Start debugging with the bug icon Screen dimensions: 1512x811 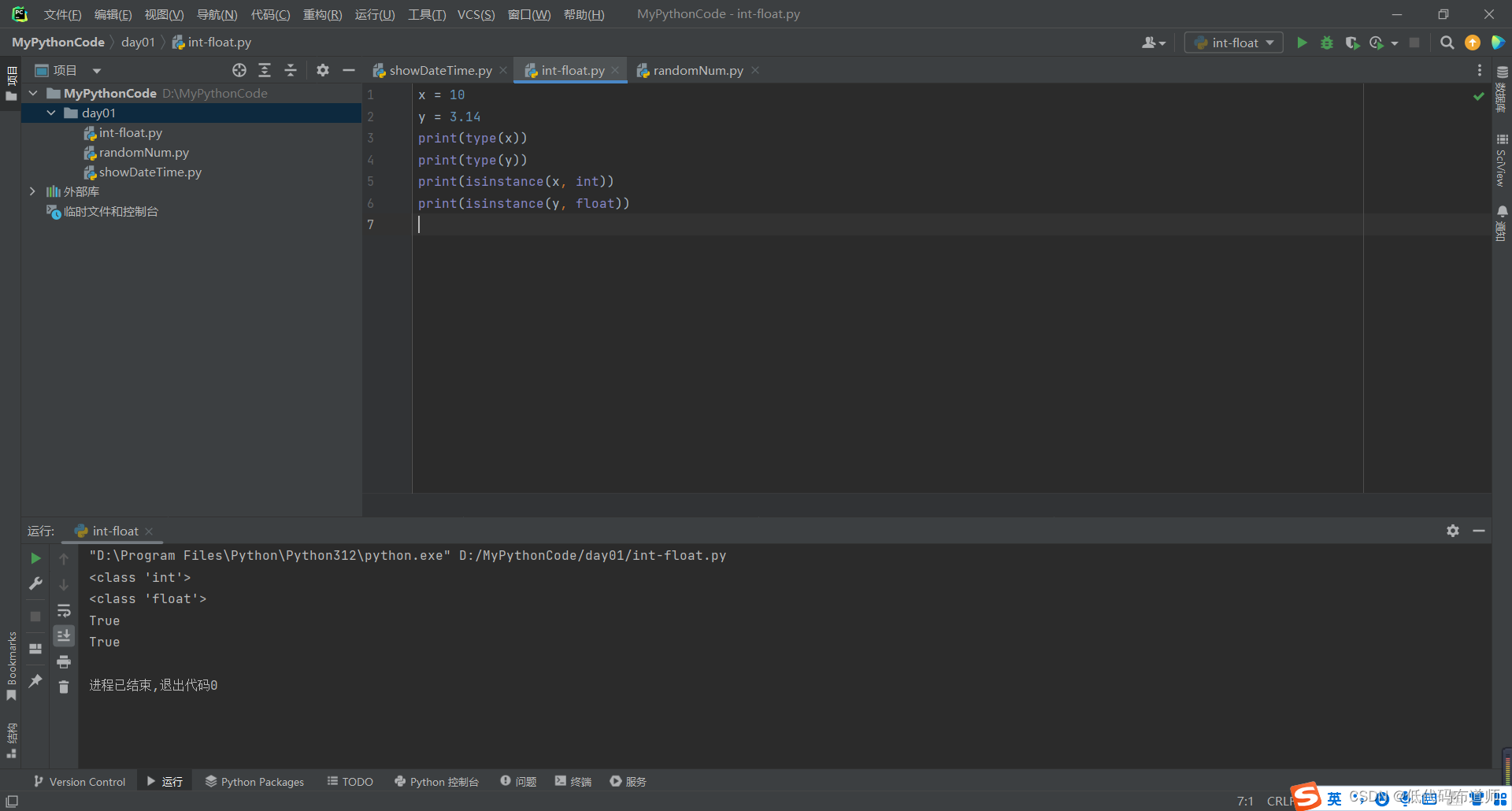tap(1327, 43)
